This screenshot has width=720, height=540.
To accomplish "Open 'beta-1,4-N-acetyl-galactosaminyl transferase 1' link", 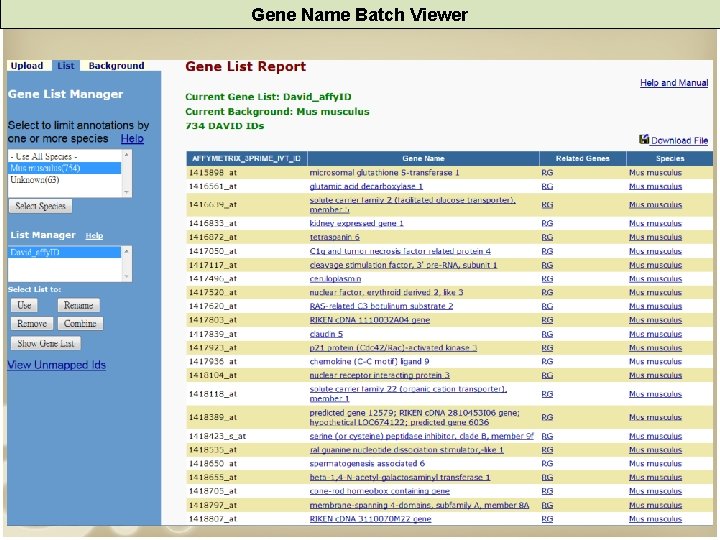I will (399, 477).
